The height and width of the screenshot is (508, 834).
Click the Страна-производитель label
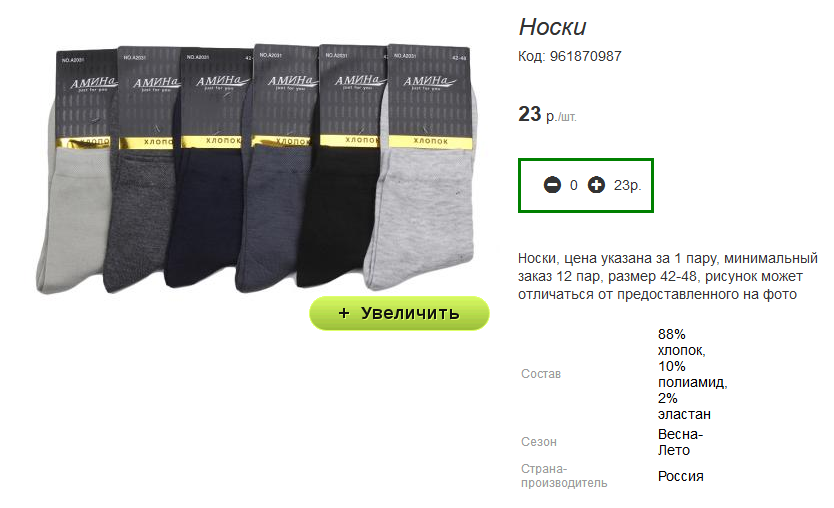(564, 476)
